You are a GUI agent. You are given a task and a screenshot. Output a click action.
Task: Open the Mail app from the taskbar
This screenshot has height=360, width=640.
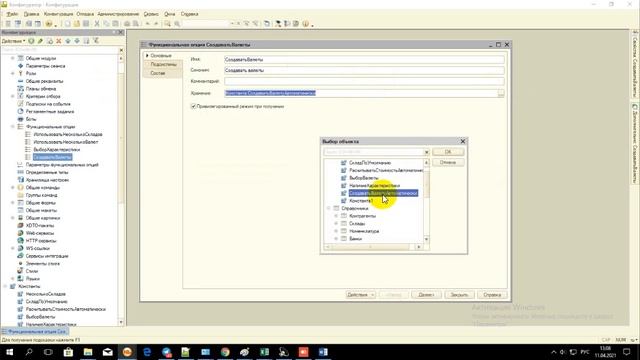click(107, 352)
